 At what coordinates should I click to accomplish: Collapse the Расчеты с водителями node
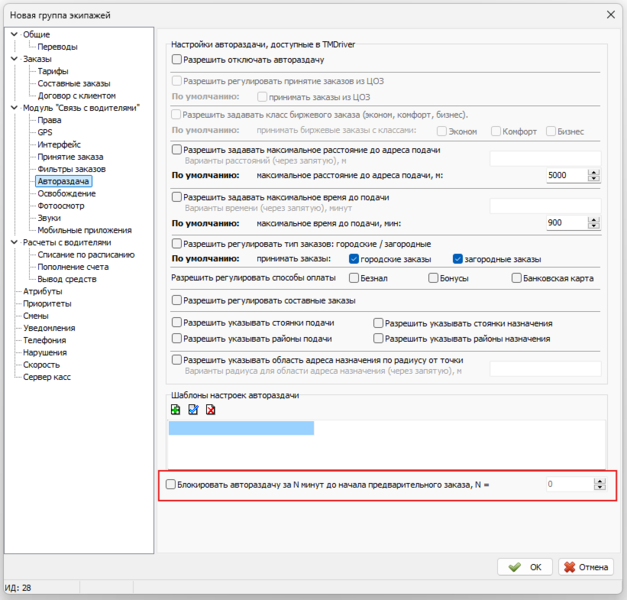13,242
